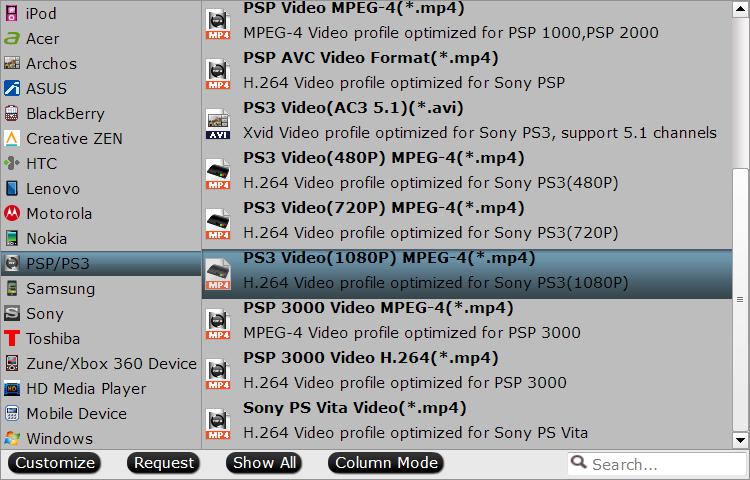The width and height of the screenshot is (750, 480).
Task: Switch to Column Mode
Action: point(386,463)
